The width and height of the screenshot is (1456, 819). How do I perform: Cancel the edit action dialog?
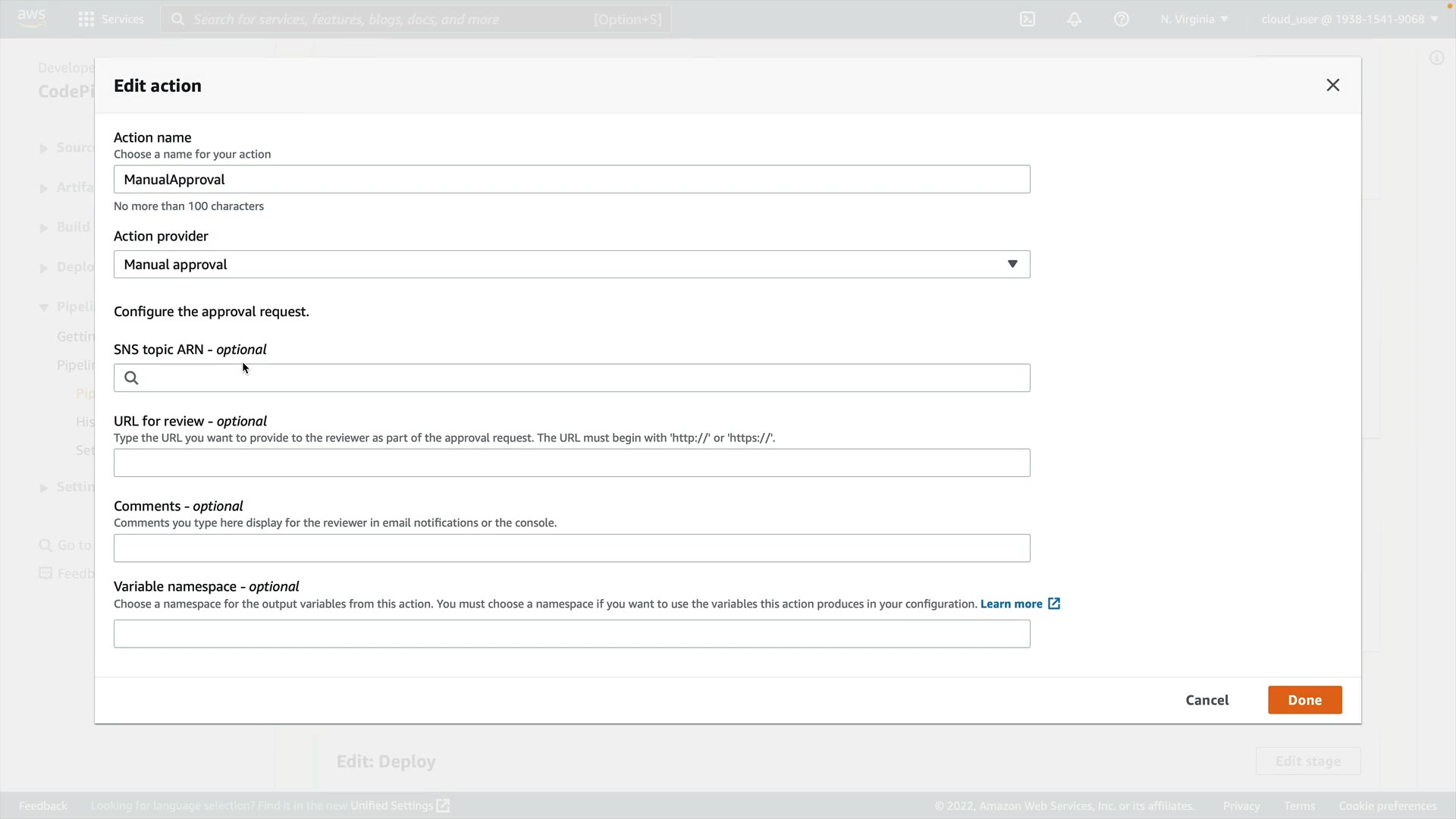pyautogui.click(x=1207, y=700)
